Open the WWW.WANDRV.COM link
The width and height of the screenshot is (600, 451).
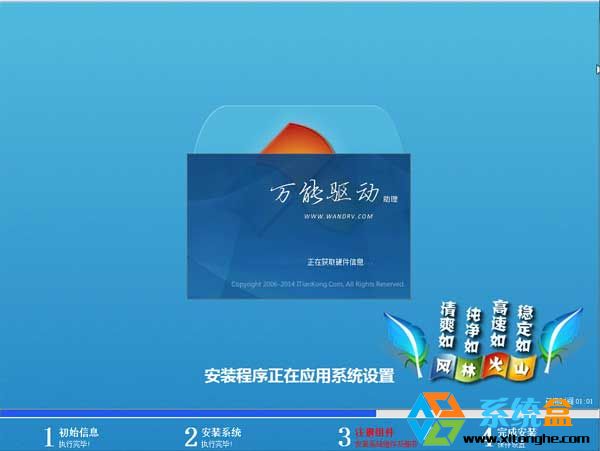[338, 217]
